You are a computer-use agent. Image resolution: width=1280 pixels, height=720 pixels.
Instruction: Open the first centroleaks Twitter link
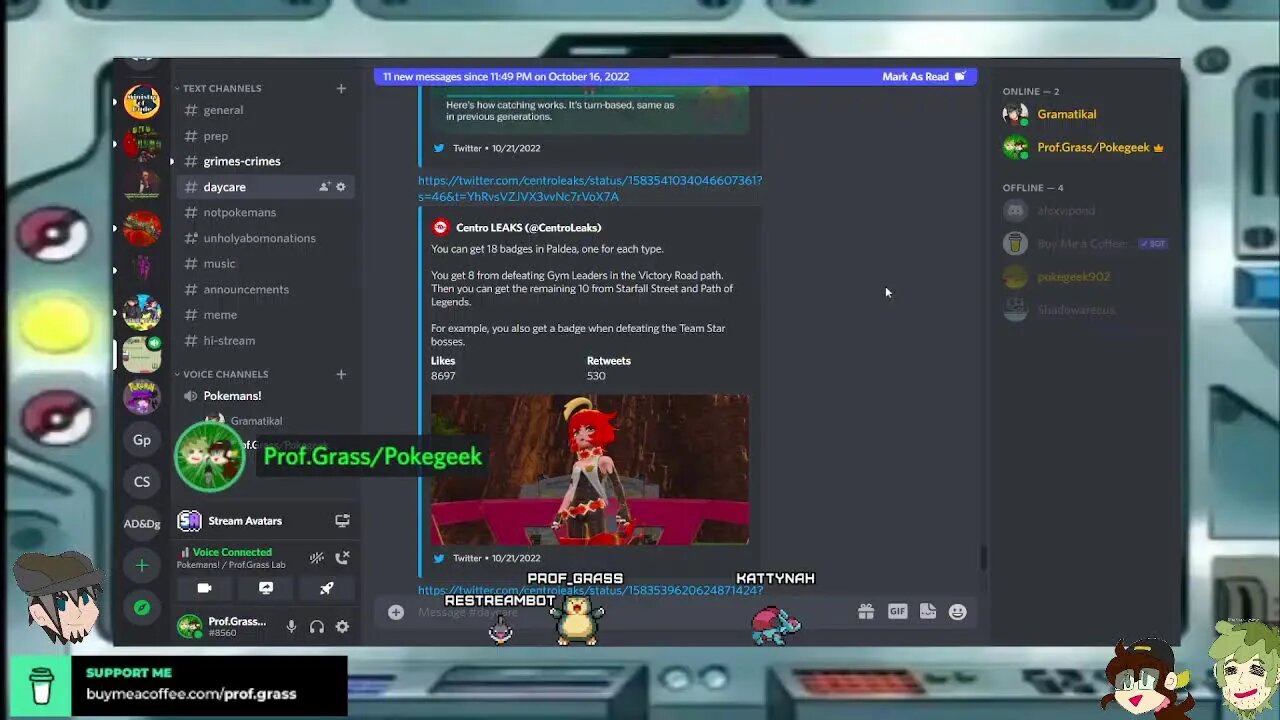[x=590, y=188]
